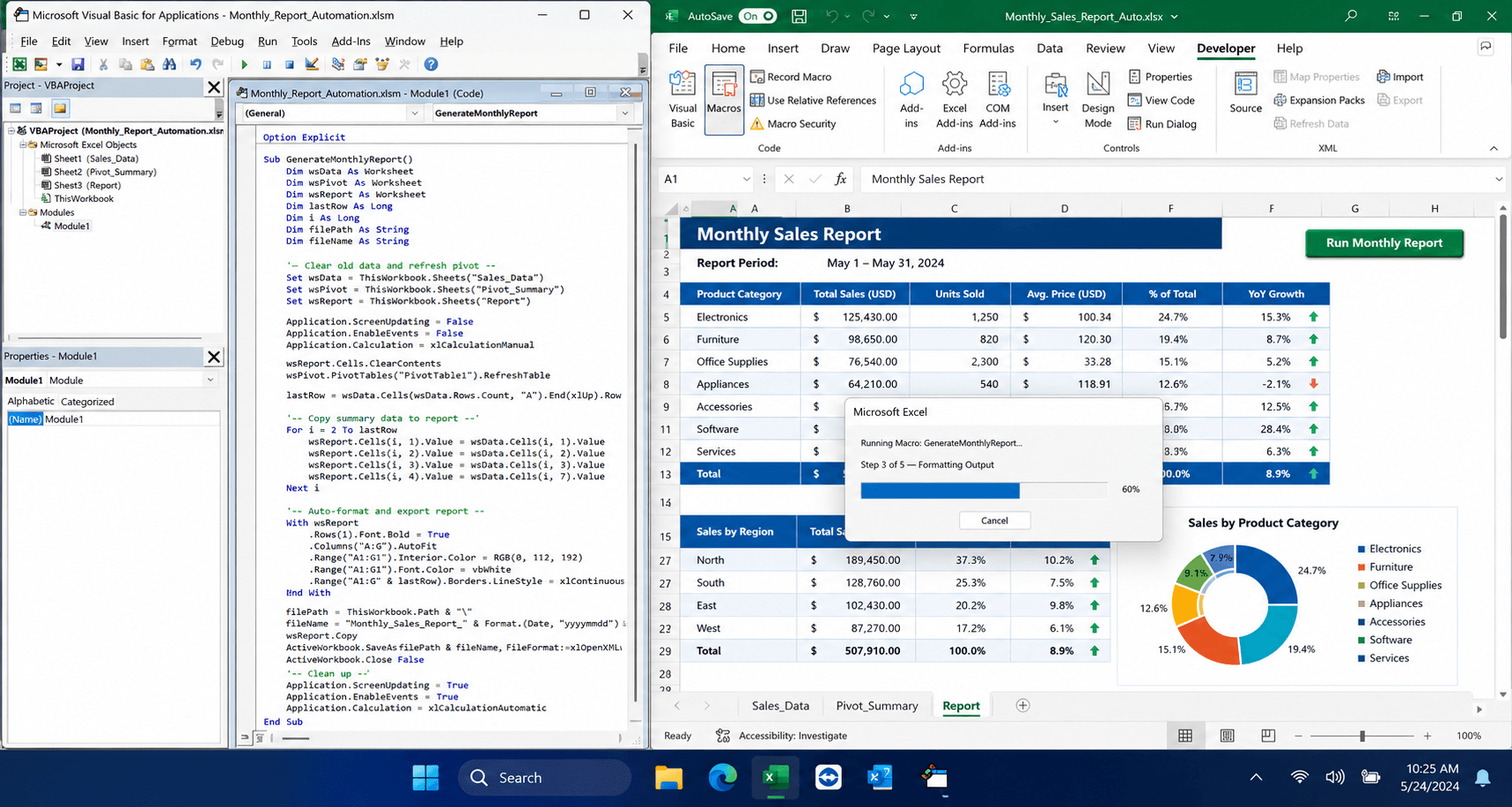Toggle Design Mode in Excel ribbon
Screen dimensions: 1512x807
click(1098, 100)
